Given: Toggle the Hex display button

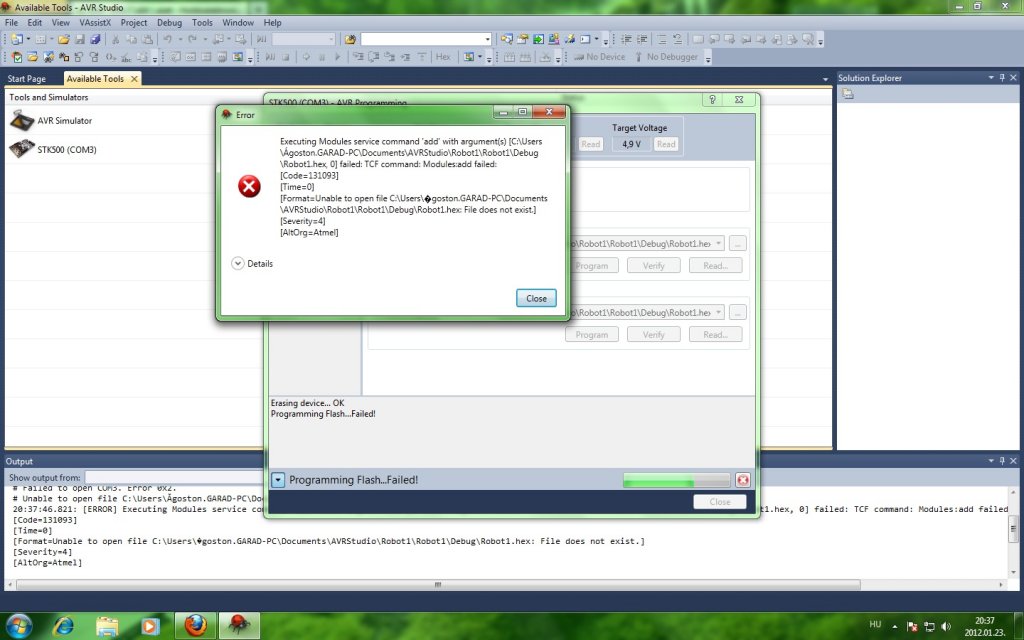Looking at the screenshot, I should pos(443,57).
